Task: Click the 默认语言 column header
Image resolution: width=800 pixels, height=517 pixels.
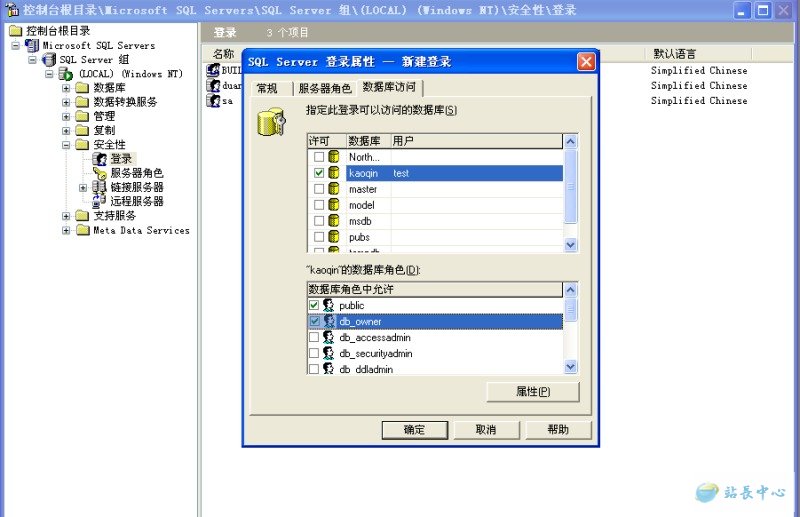Action: click(x=700, y=54)
